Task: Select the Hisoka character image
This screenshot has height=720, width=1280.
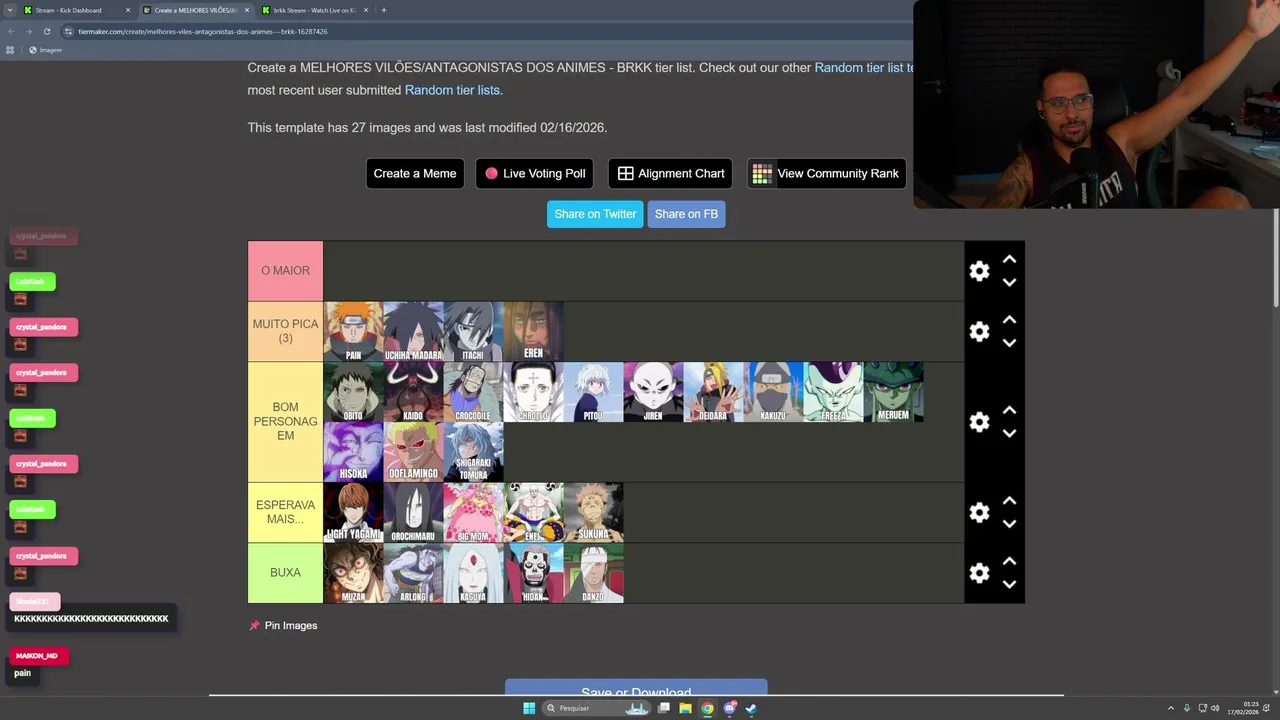Action: (x=353, y=452)
